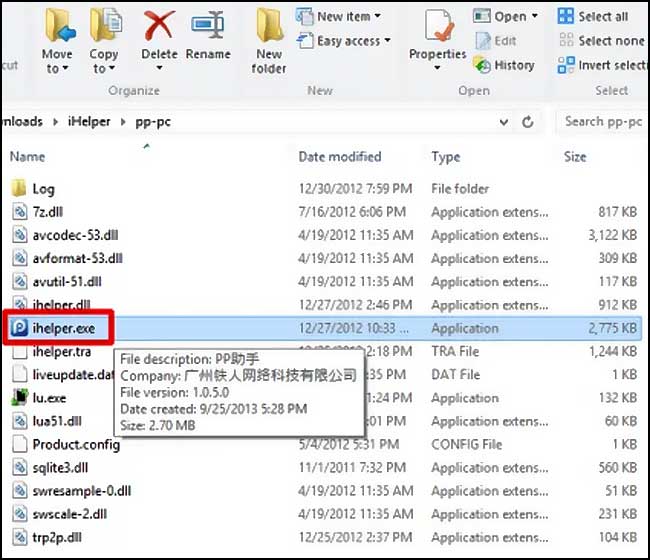Click the sqlite3.dll file icon
The image size is (650, 560).
[x=19, y=467]
